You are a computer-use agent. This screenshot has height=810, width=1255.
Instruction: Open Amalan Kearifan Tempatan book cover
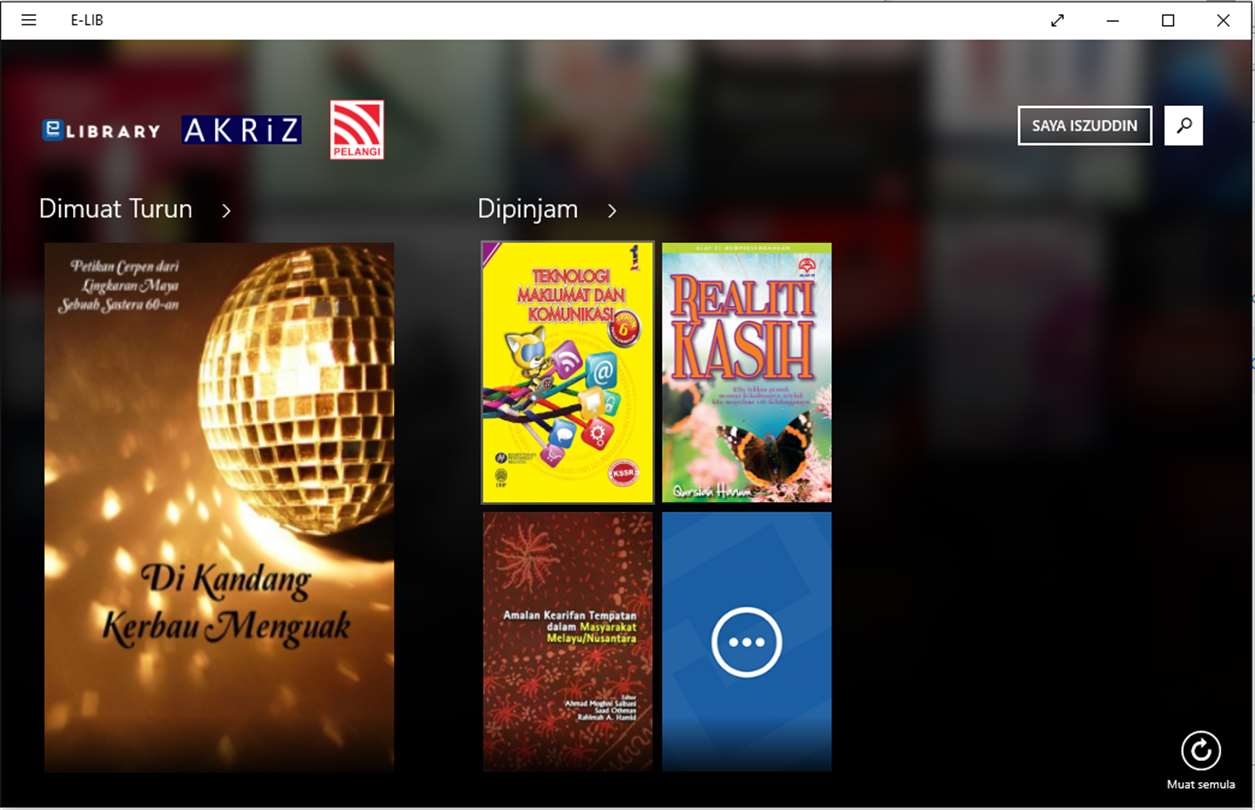coord(568,642)
